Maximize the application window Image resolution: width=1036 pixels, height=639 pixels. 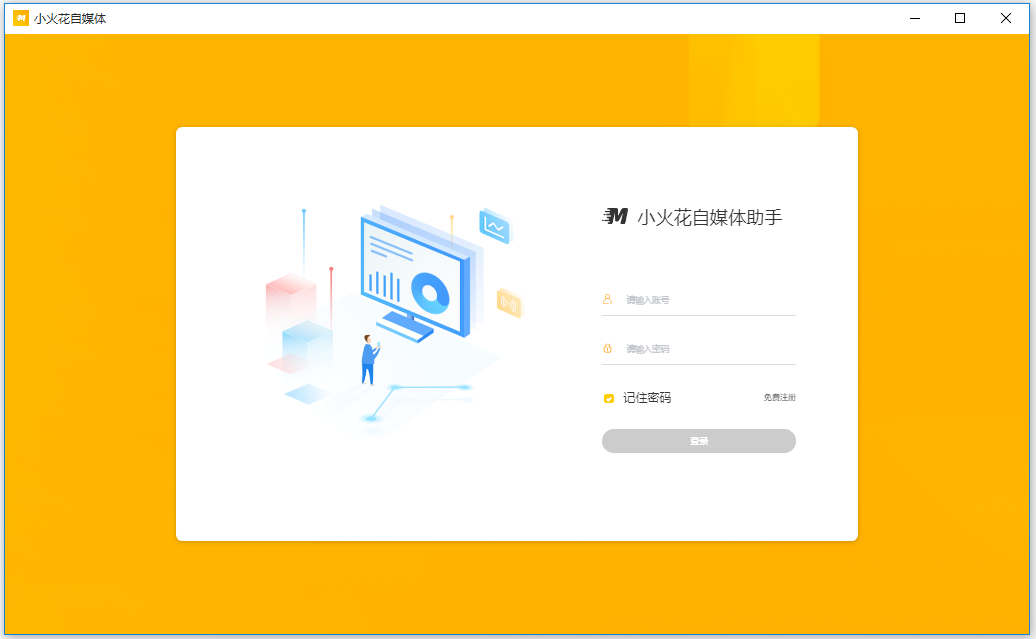click(959, 18)
